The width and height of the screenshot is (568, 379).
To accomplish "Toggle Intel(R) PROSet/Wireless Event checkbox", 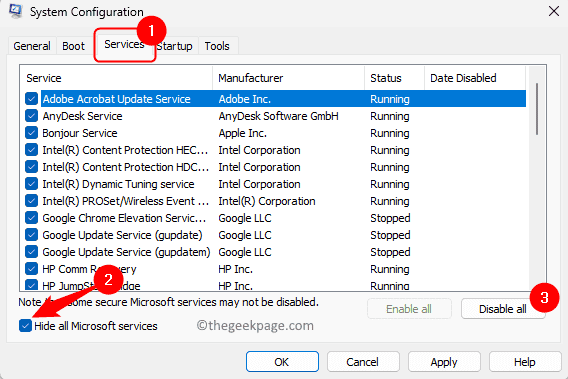I will coord(32,201).
